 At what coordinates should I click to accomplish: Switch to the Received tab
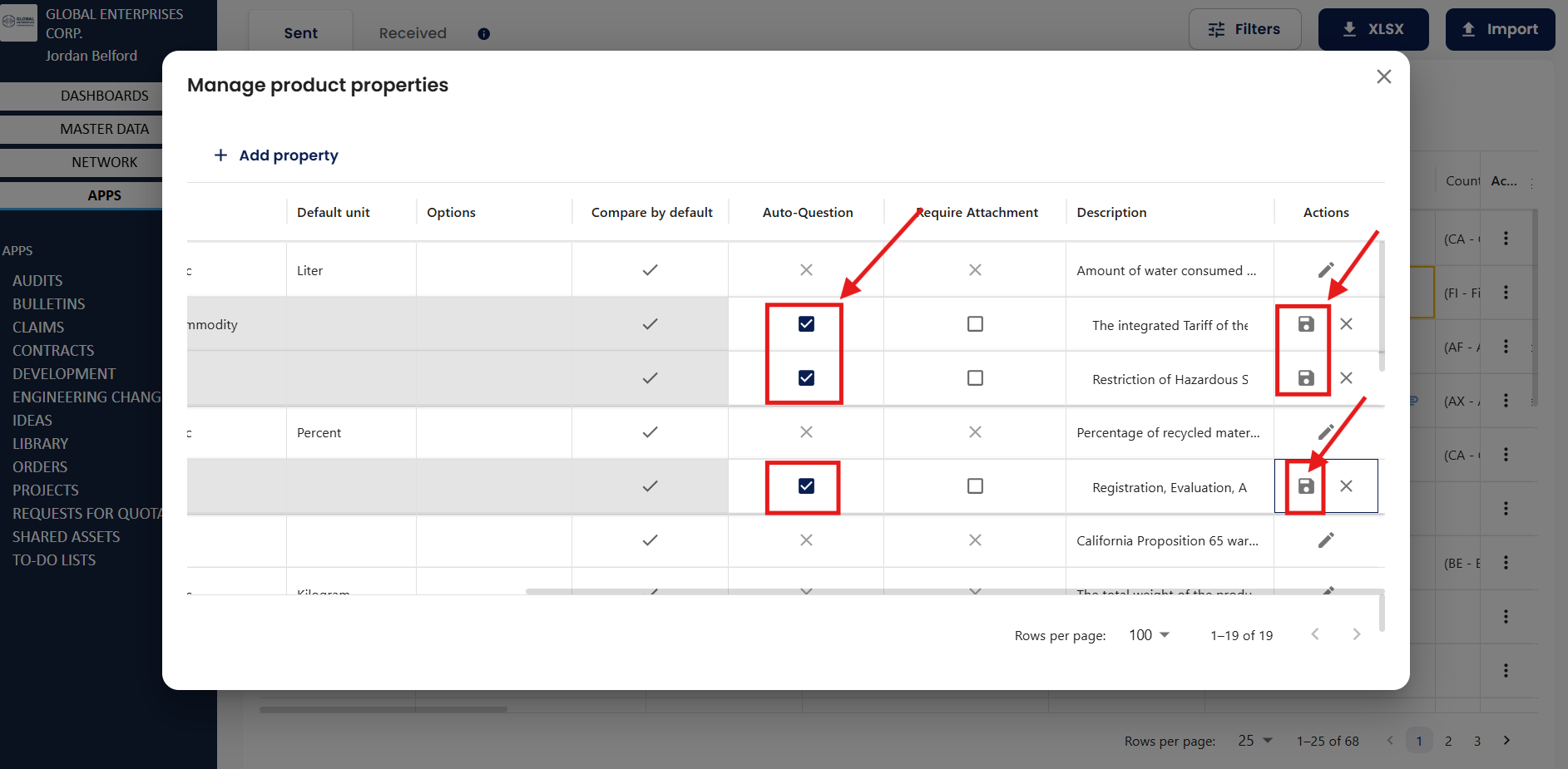coord(413,33)
